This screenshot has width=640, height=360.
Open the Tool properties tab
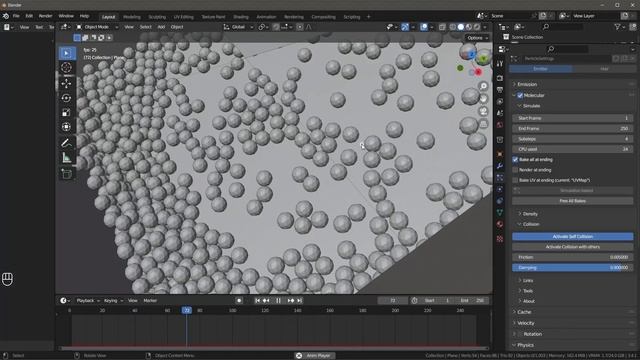(500, 64)
